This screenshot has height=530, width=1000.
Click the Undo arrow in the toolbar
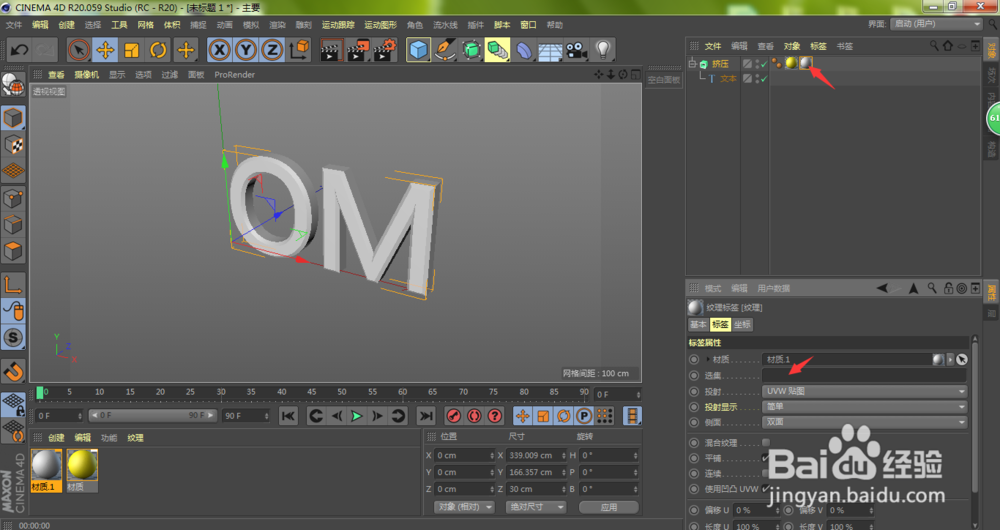[x=19, y=50]
